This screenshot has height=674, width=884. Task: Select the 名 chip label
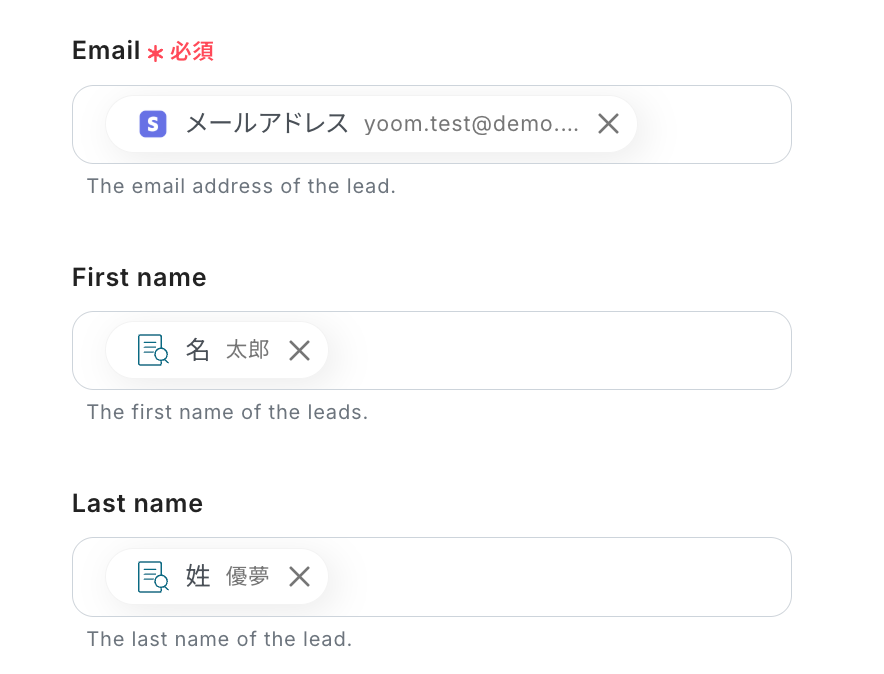tap(198, 350)
